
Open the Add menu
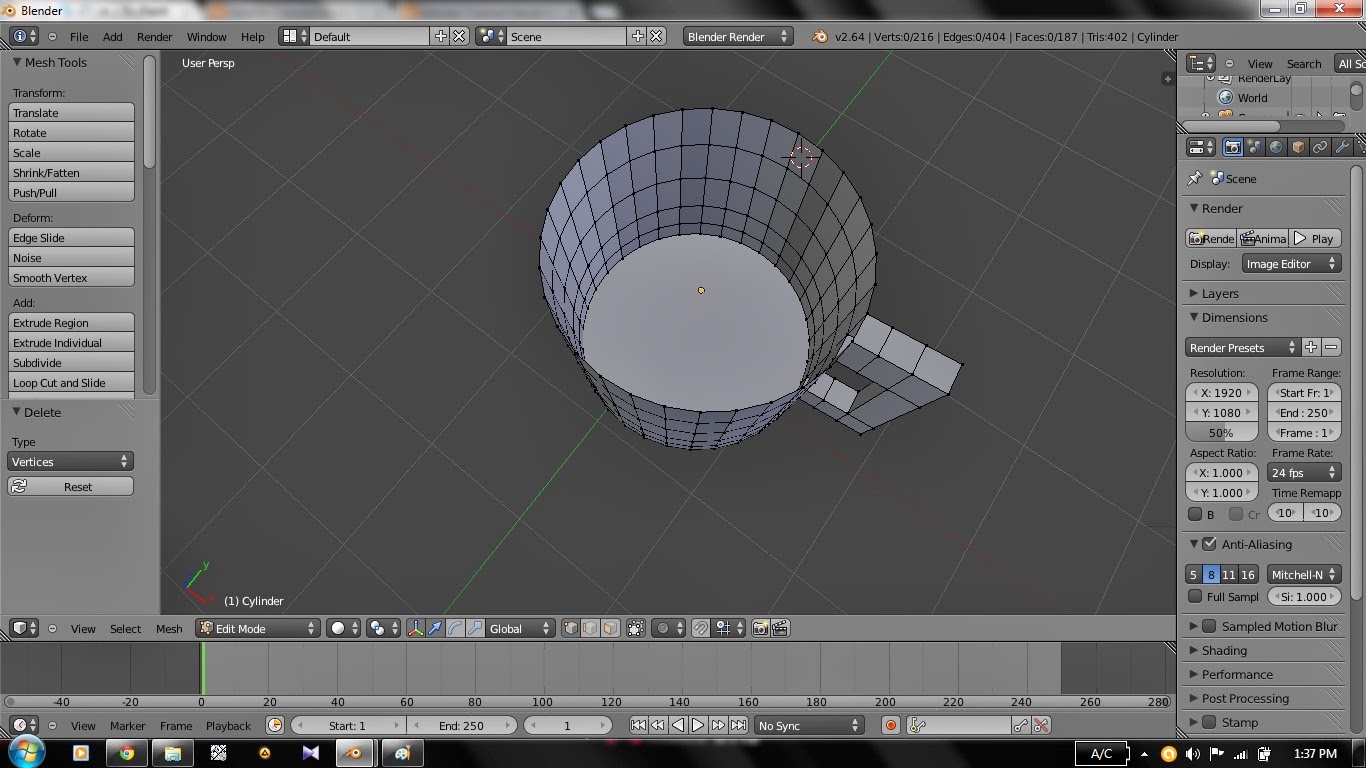[x=113, y=36]
